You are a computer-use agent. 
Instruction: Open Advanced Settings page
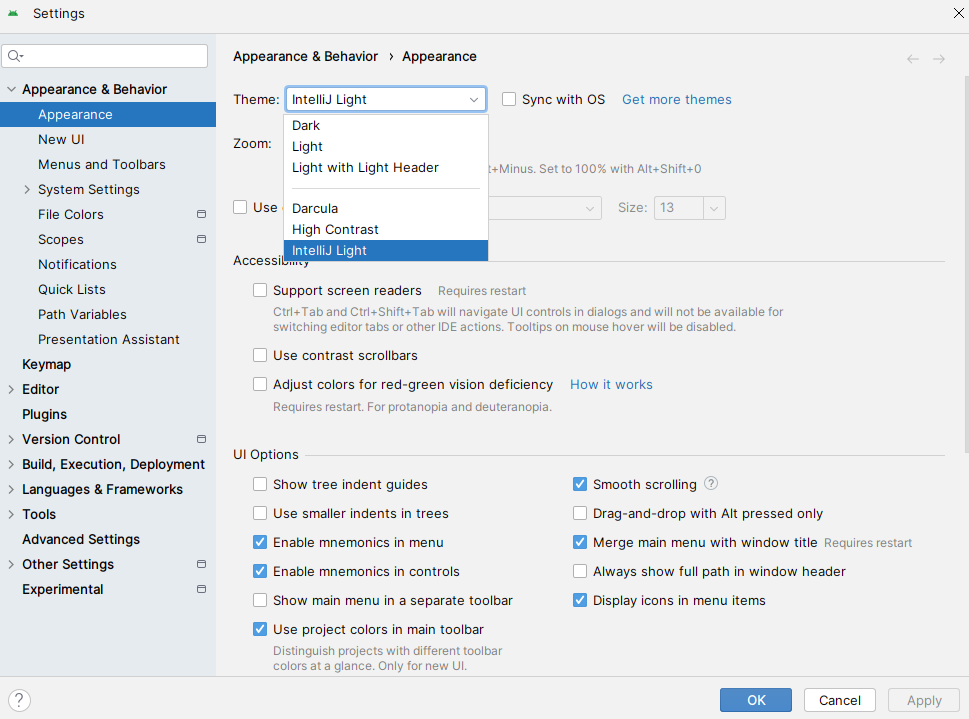81,539
